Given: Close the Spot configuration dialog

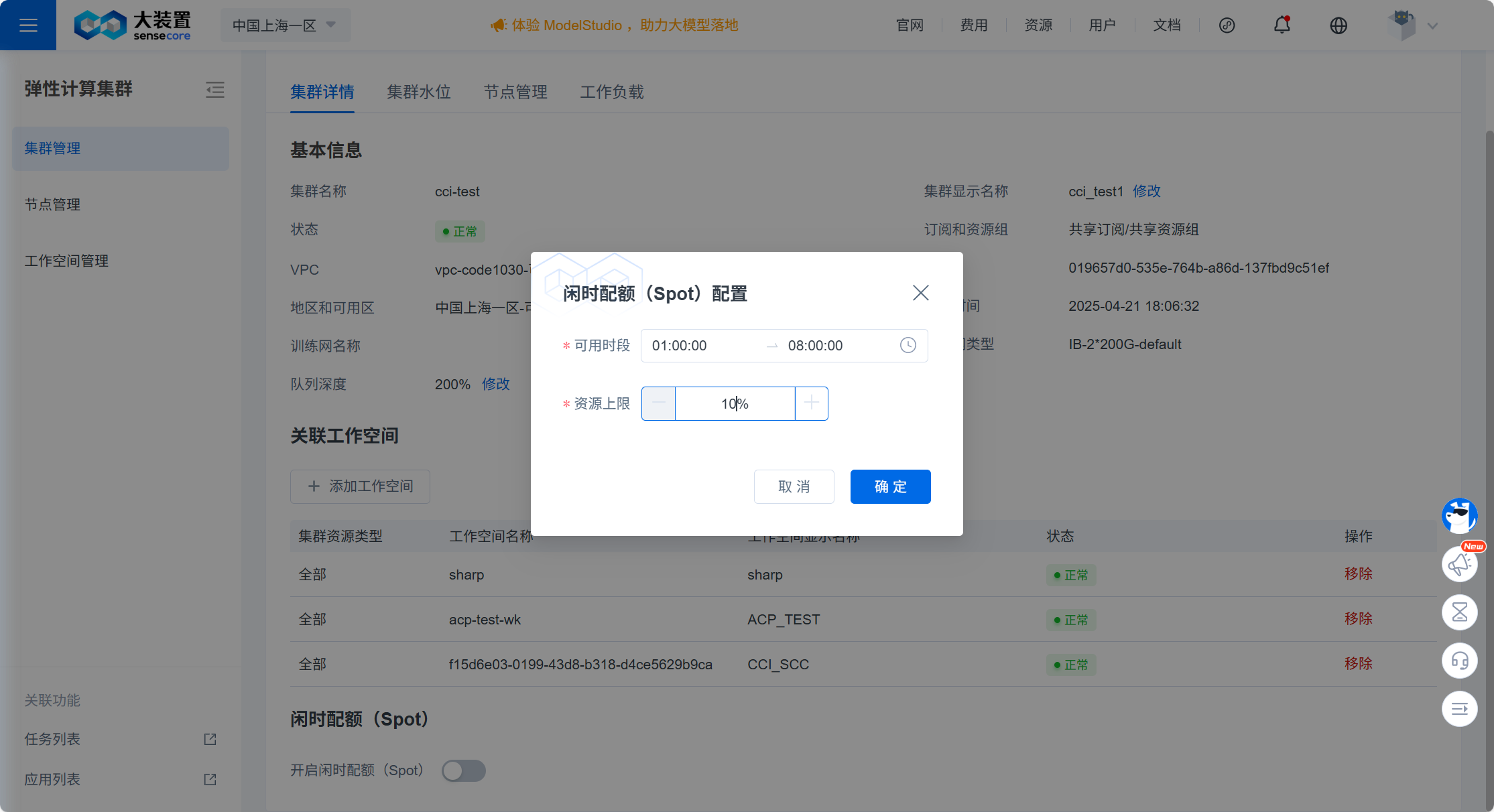Looking at the screenshot, I should pyautogui.click(x=920, y=293).
